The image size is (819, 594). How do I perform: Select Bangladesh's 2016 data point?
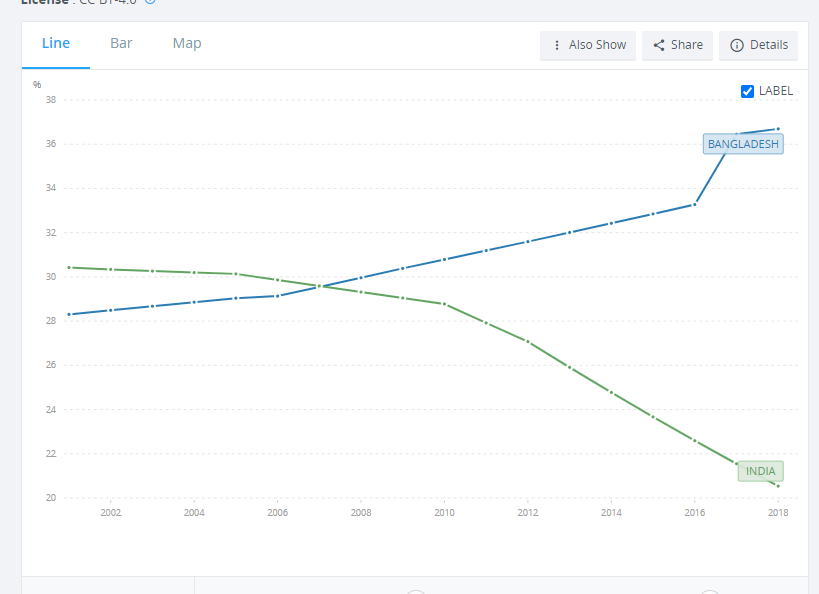pos(695,204)
